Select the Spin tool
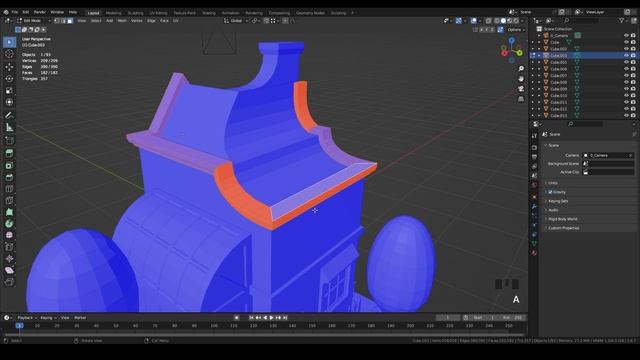This screenshot has width=640, height=360. pos(9,224)
